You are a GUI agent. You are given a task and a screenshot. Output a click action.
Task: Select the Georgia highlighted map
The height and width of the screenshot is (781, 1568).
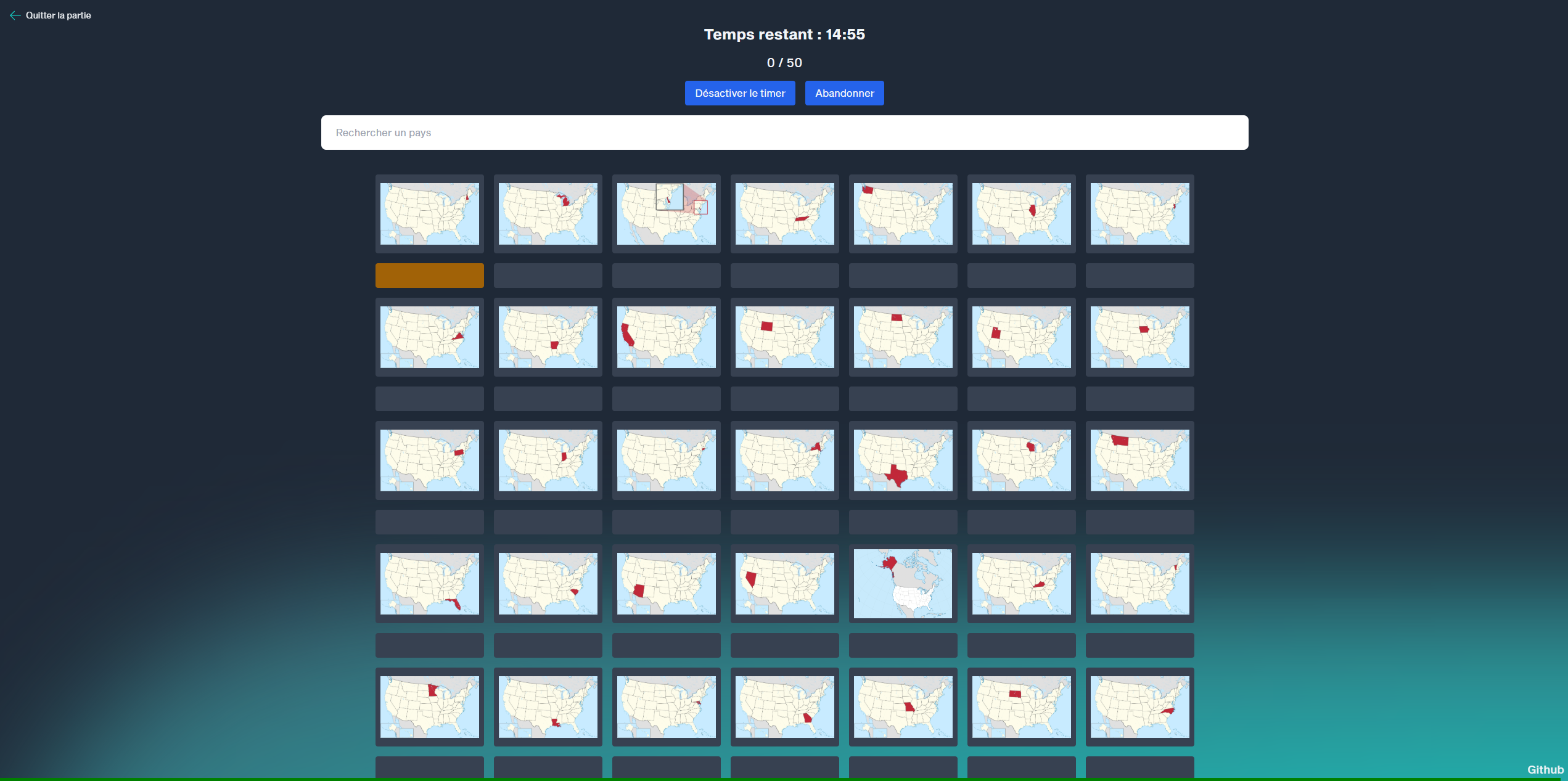coord(785,707)
